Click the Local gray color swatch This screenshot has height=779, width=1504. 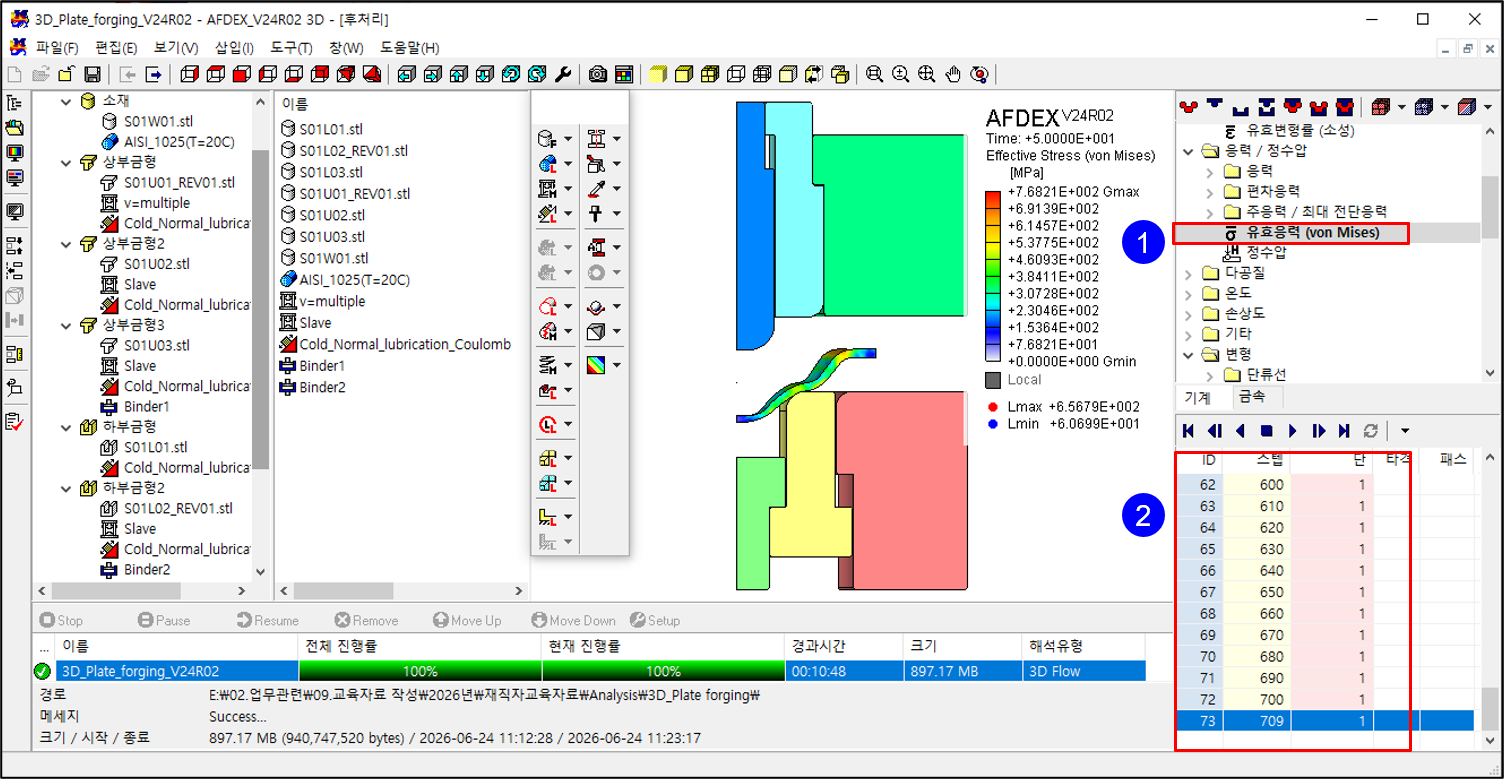click(x=993, y=380)
